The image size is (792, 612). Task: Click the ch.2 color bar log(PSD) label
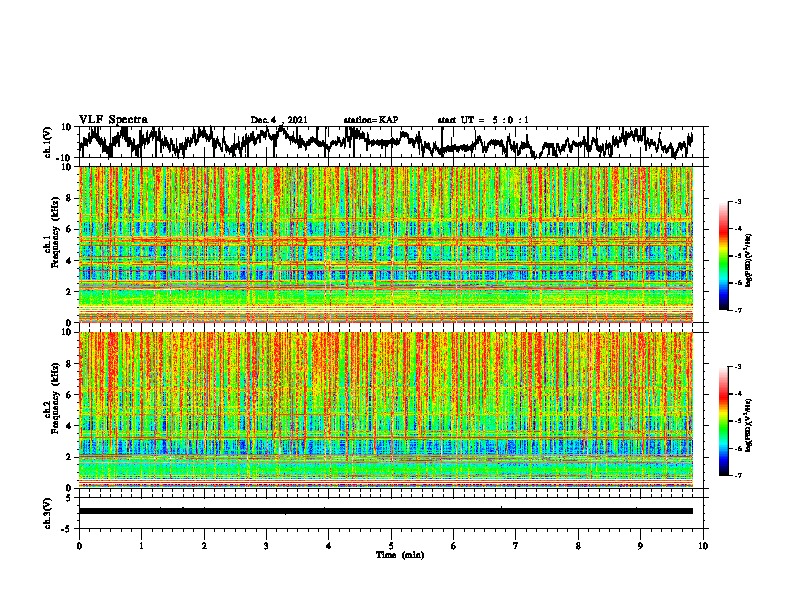coord(749,425)
